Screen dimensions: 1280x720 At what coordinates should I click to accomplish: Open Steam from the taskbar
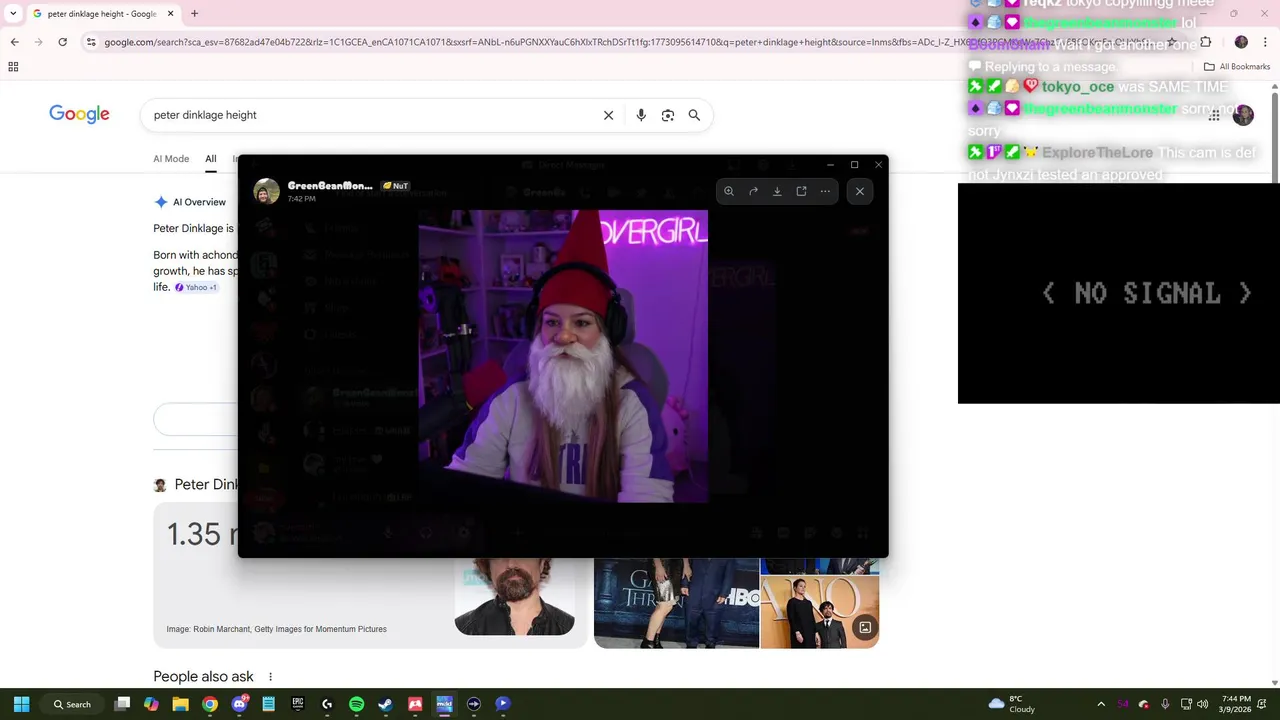[x=385, y=704]
